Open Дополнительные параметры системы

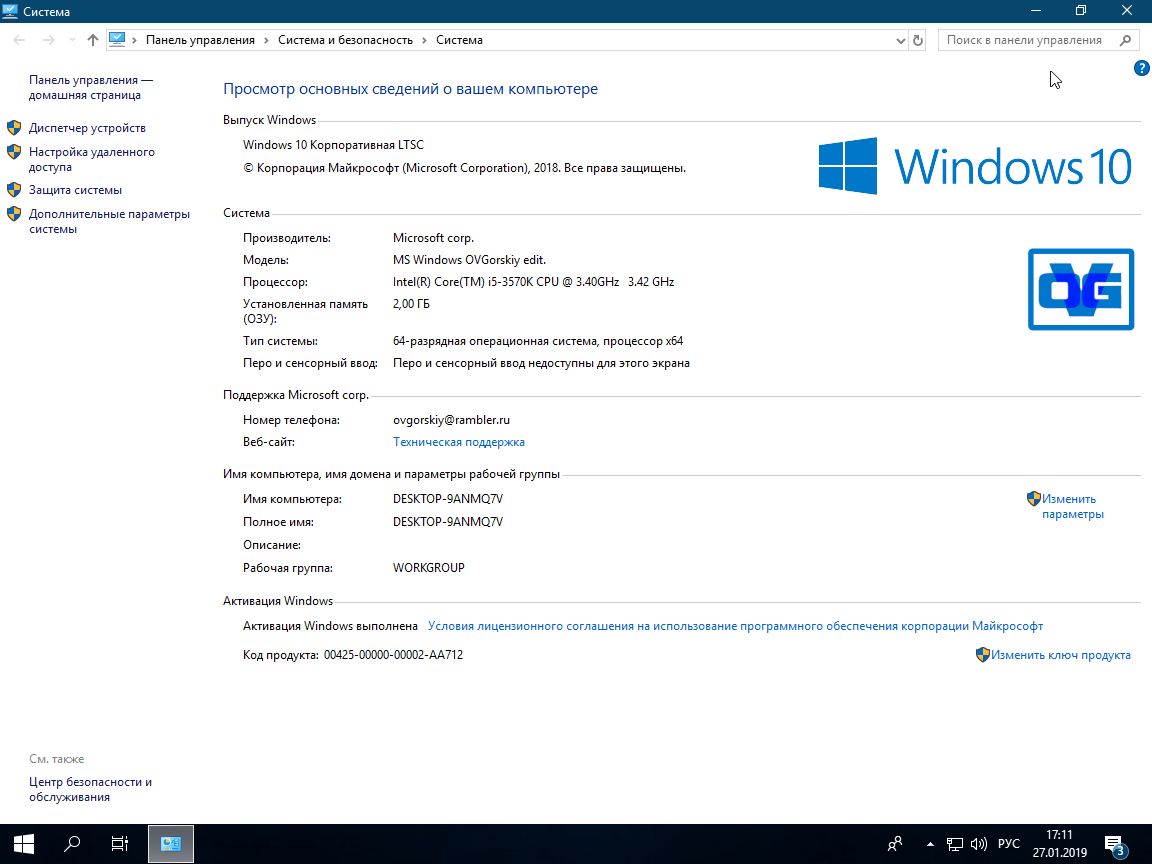109,221
